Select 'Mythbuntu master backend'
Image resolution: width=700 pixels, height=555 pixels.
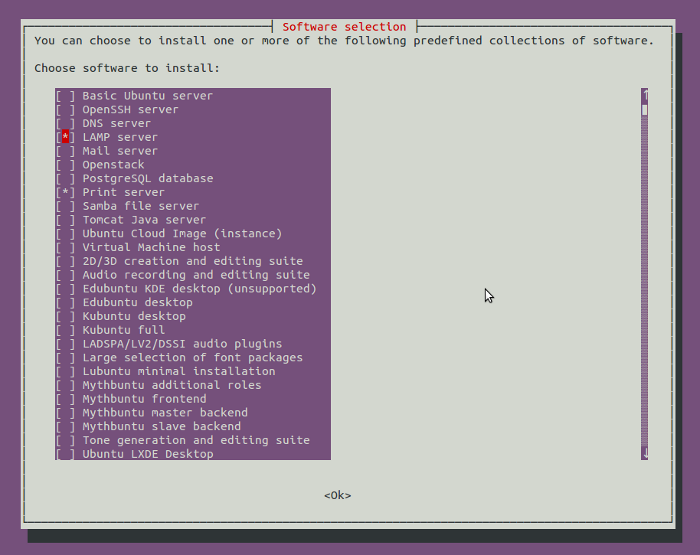pos(193,413)
